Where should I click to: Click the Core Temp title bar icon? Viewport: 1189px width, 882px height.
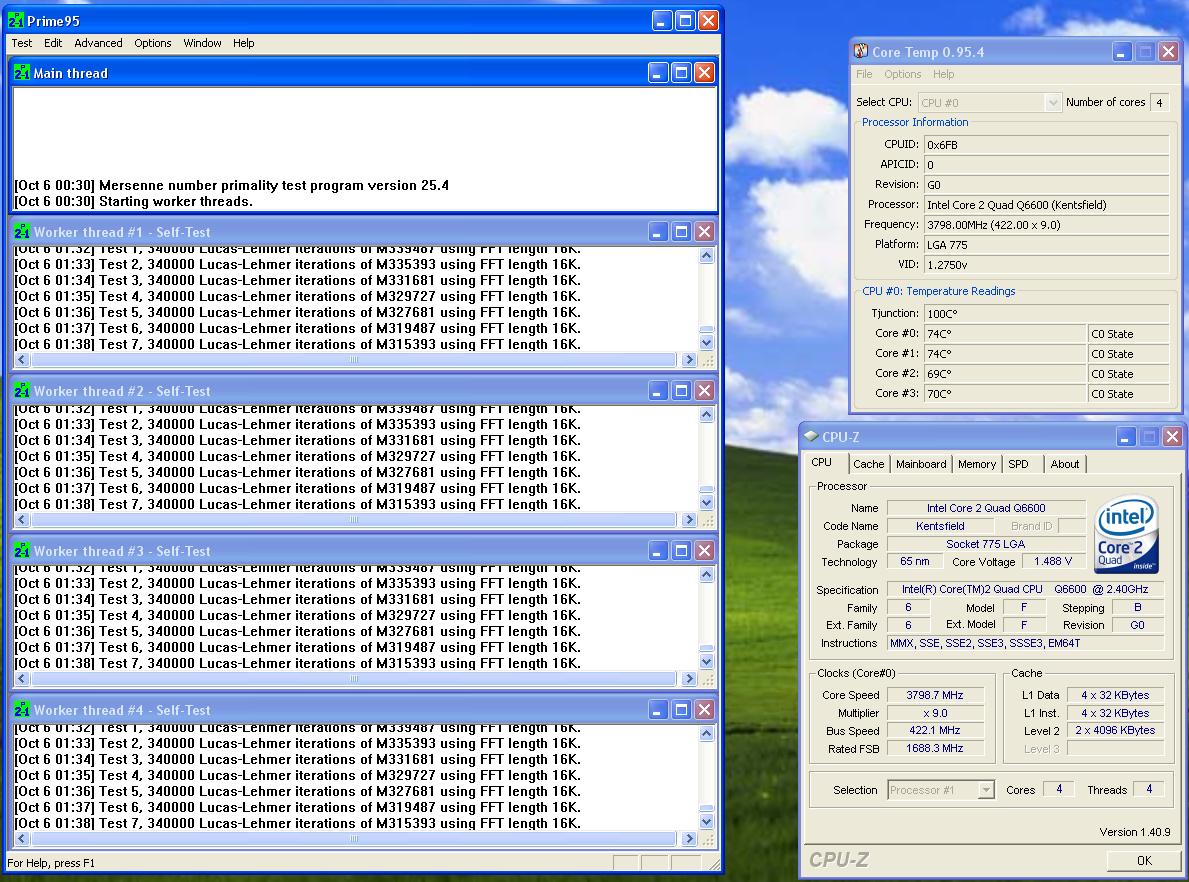pos(861,52)
